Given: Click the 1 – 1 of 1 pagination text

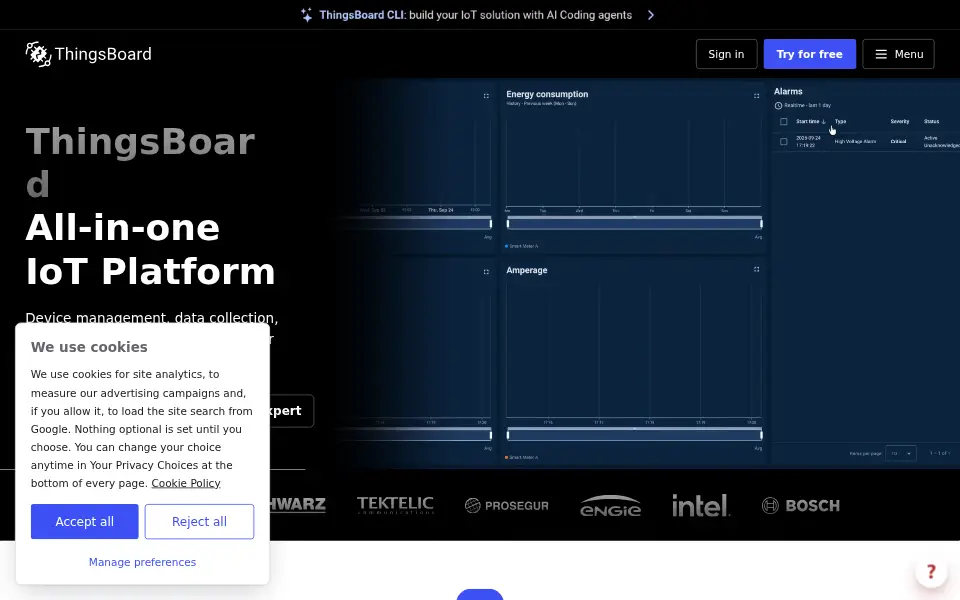Looking at the screenshot, I should 940,453.
